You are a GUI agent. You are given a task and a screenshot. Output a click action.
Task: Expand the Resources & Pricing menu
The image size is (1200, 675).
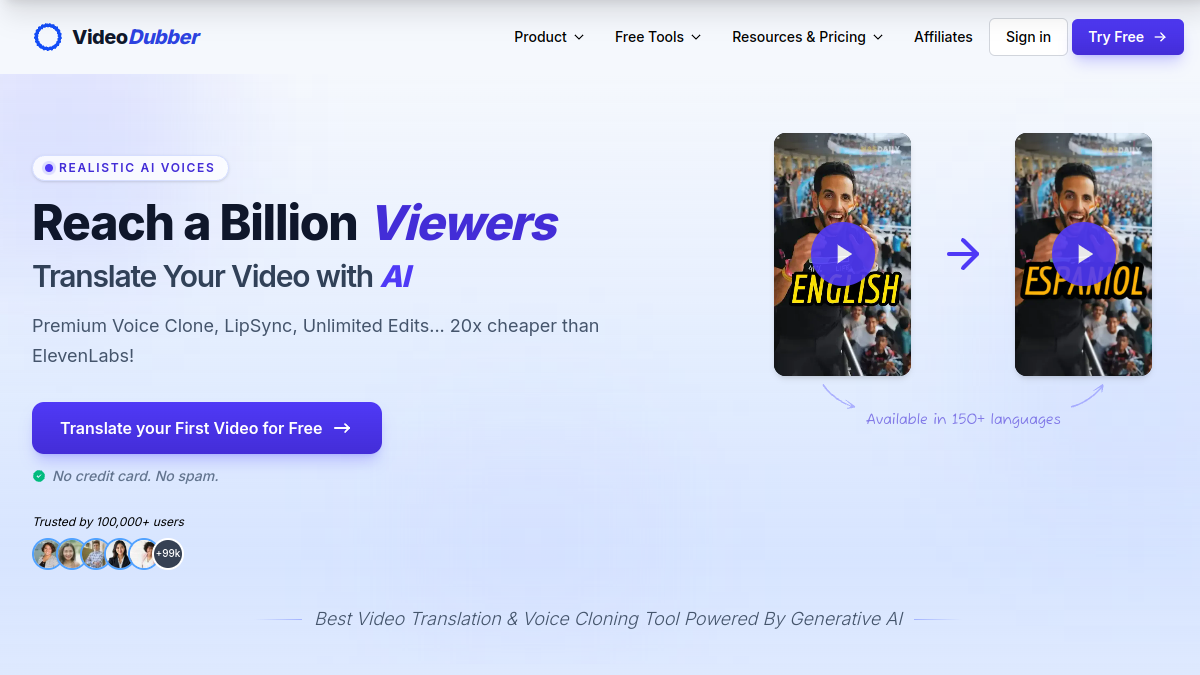(x=808, y=37)
